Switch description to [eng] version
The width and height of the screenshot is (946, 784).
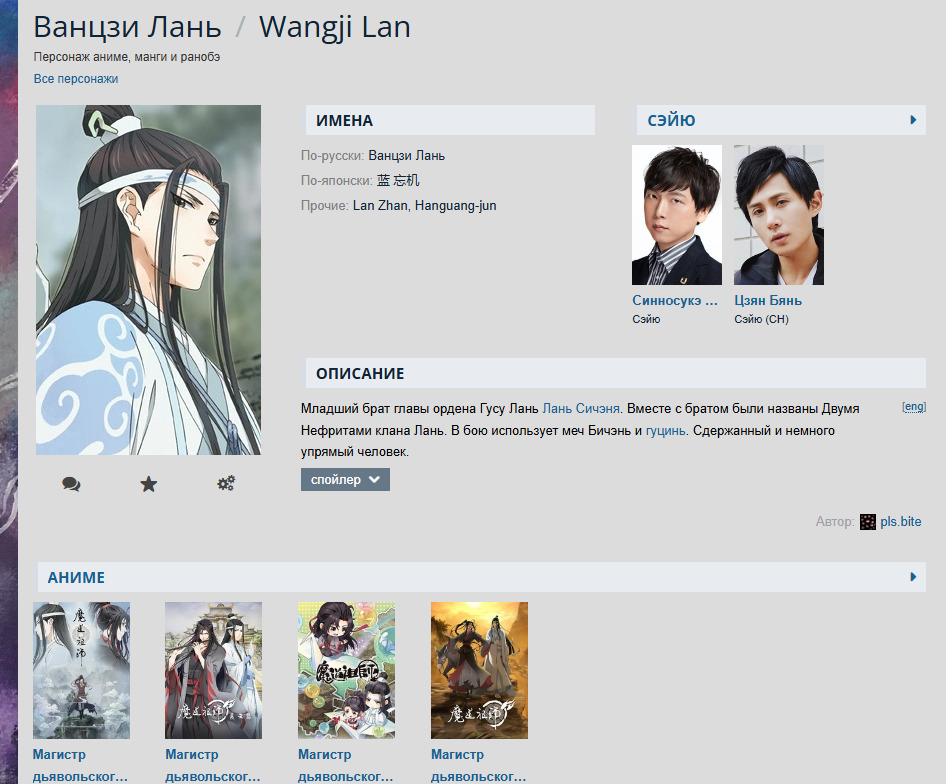click(914, 407)
